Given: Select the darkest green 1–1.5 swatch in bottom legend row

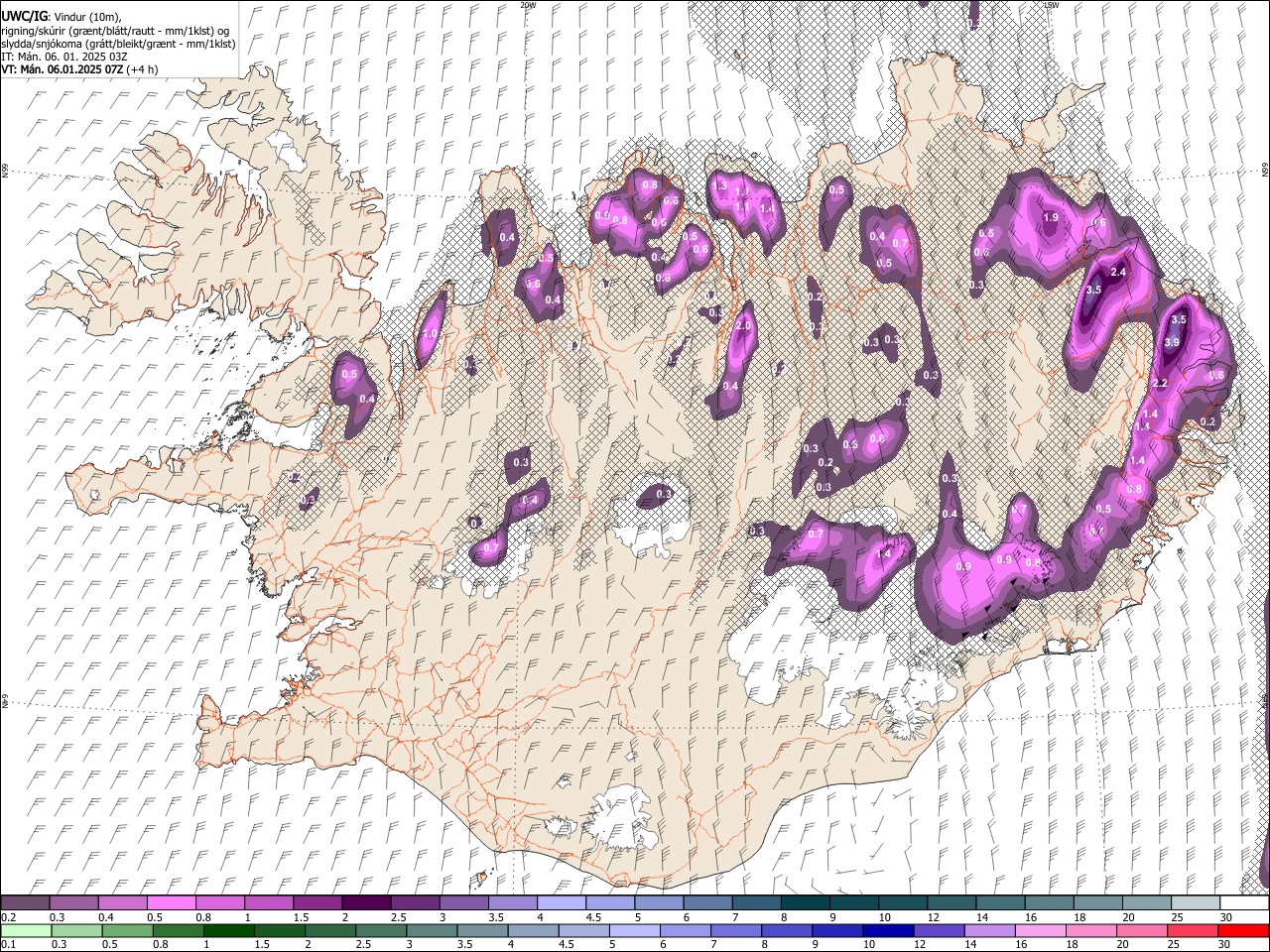Looking at the screenshot, I should (x=228, y=930).
